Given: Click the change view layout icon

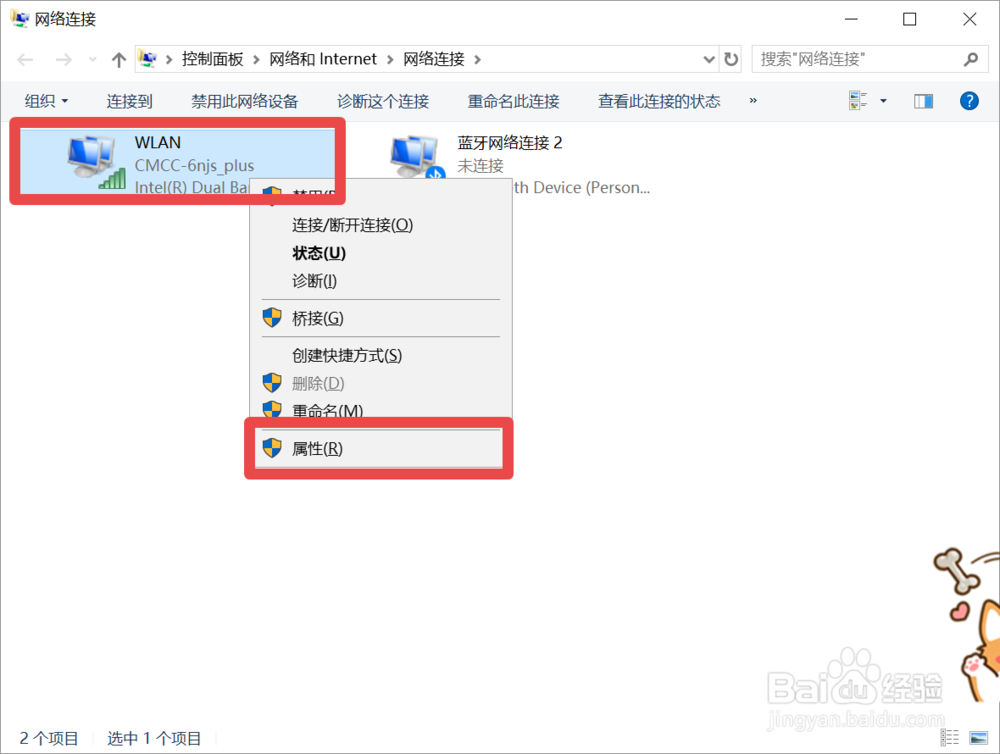Looking at the screenshot, I should (858, 101).
